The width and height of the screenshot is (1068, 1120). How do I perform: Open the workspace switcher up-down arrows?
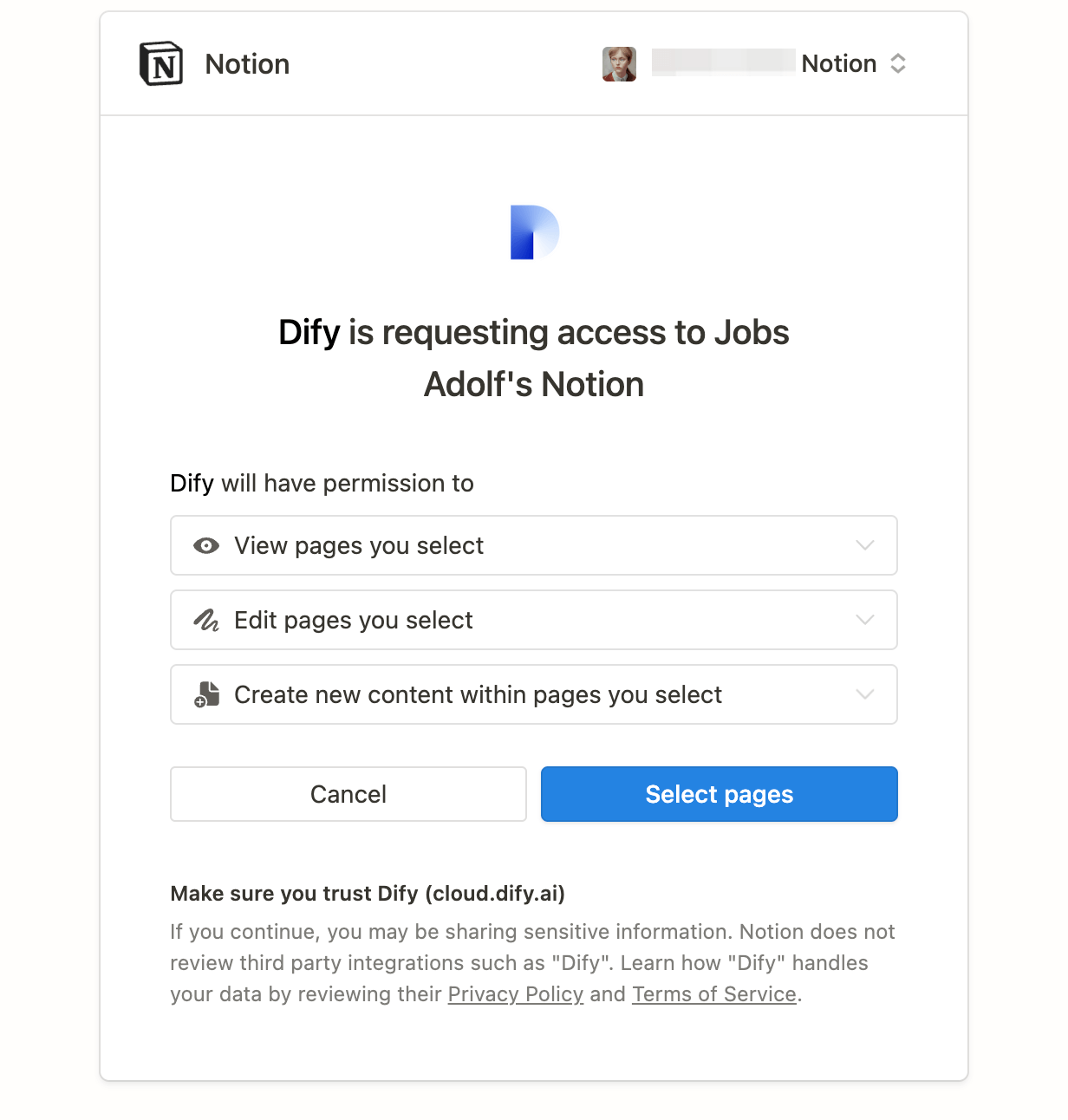(898, 63)
